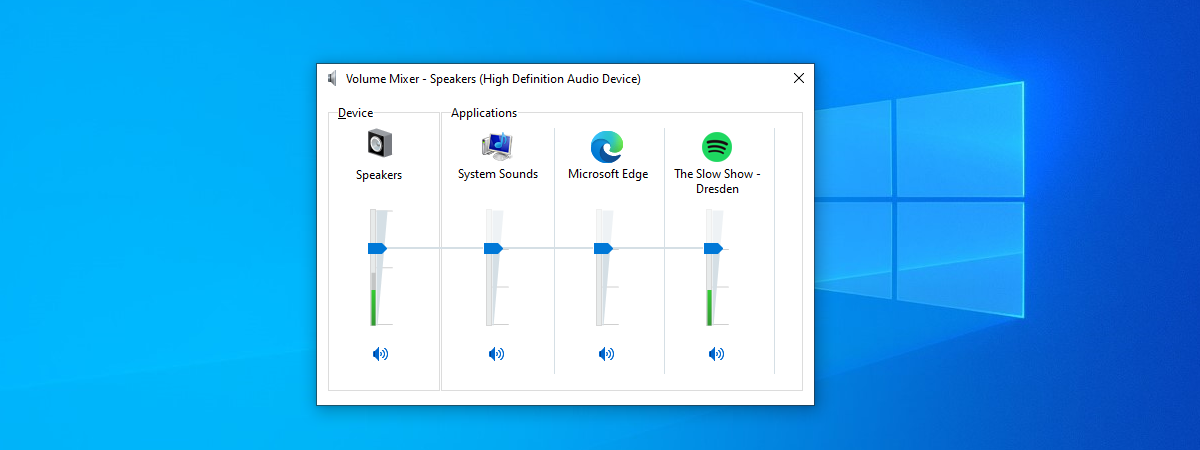Click the Speakers volume slider handle

(x=377, y=248)
